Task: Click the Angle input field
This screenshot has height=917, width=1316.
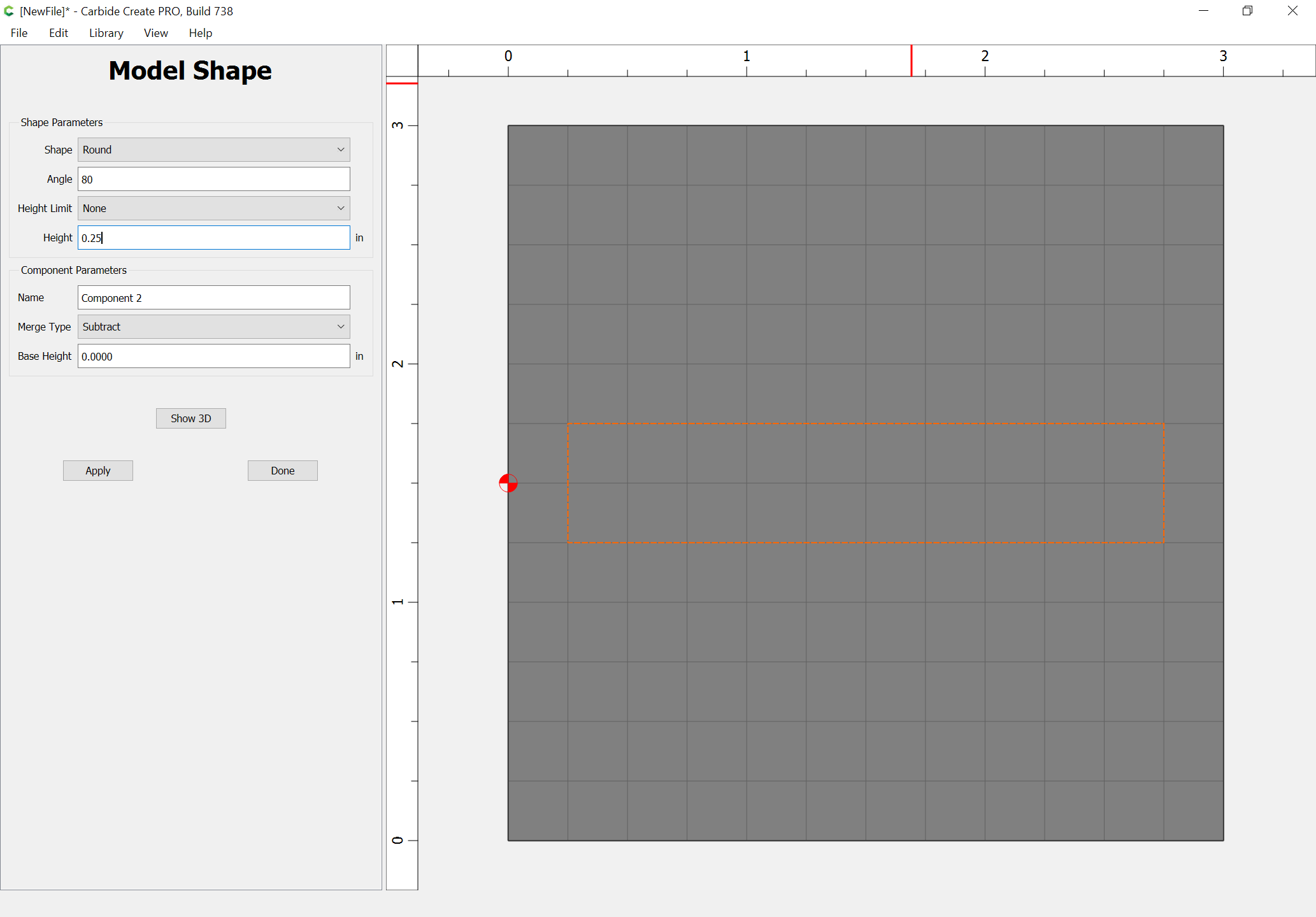Action: coord(214,179)
